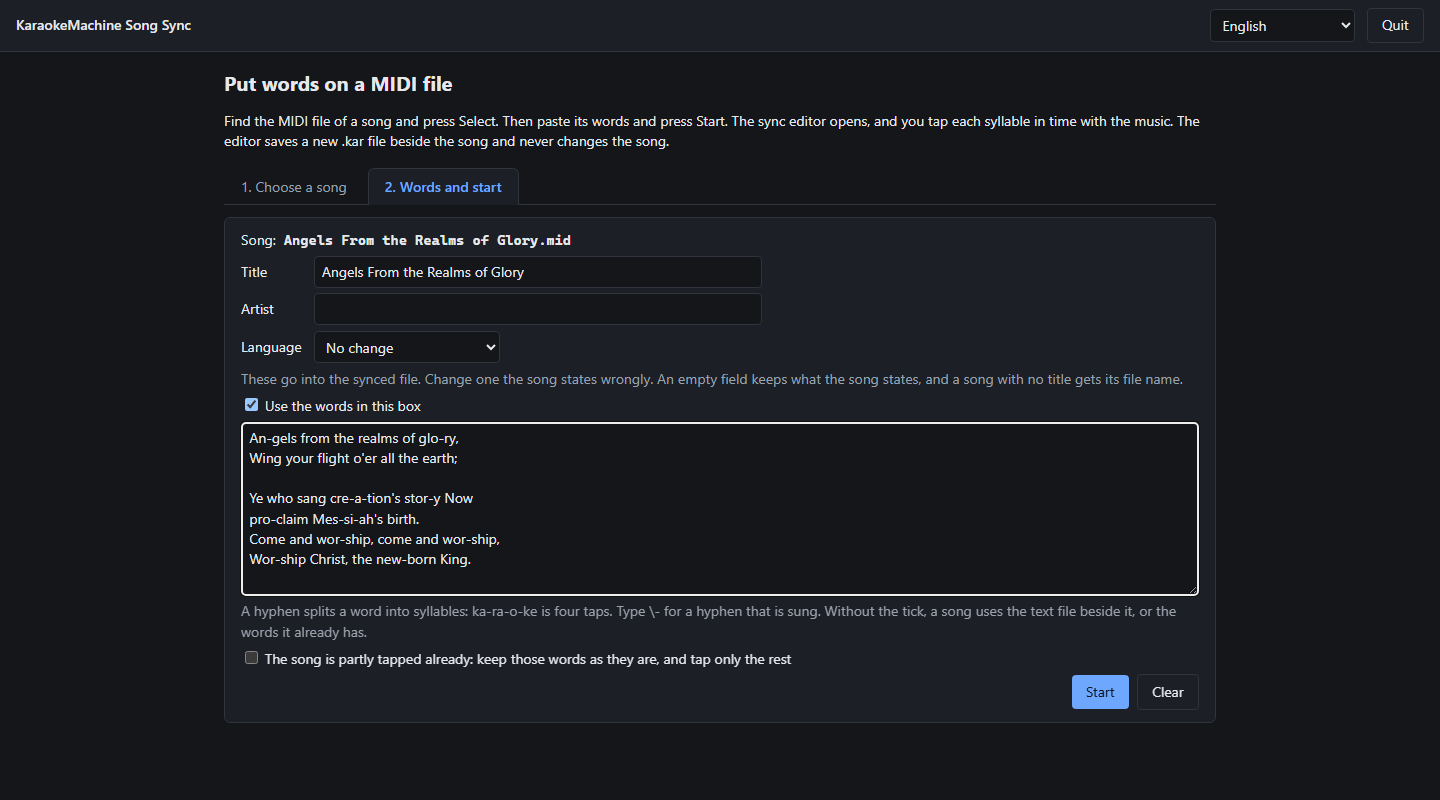This screenshot has height=800, width=1440.
Task: Select the Words and start tab
Action: (443, 187)
